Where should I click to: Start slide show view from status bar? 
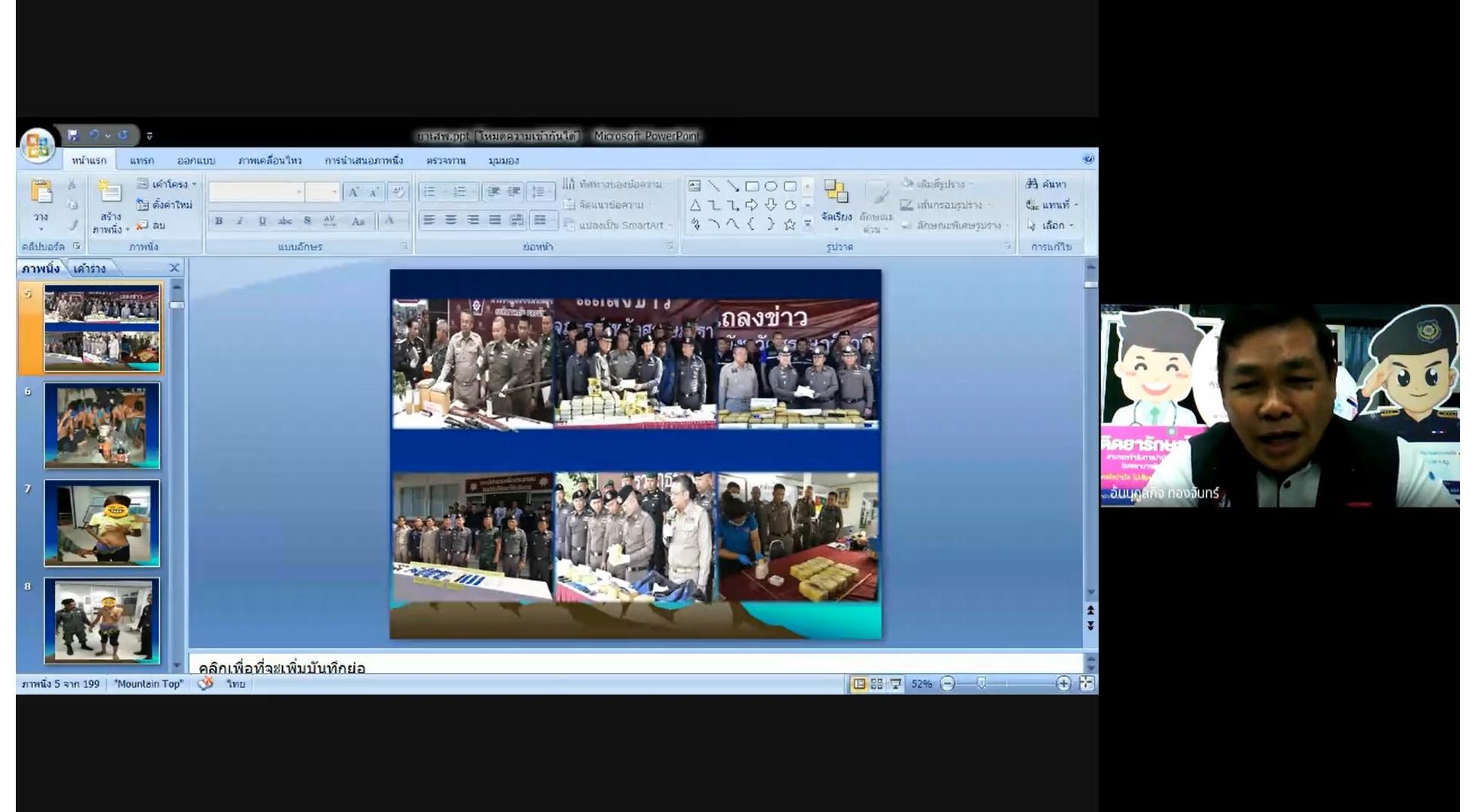click(x=895, y=683)
